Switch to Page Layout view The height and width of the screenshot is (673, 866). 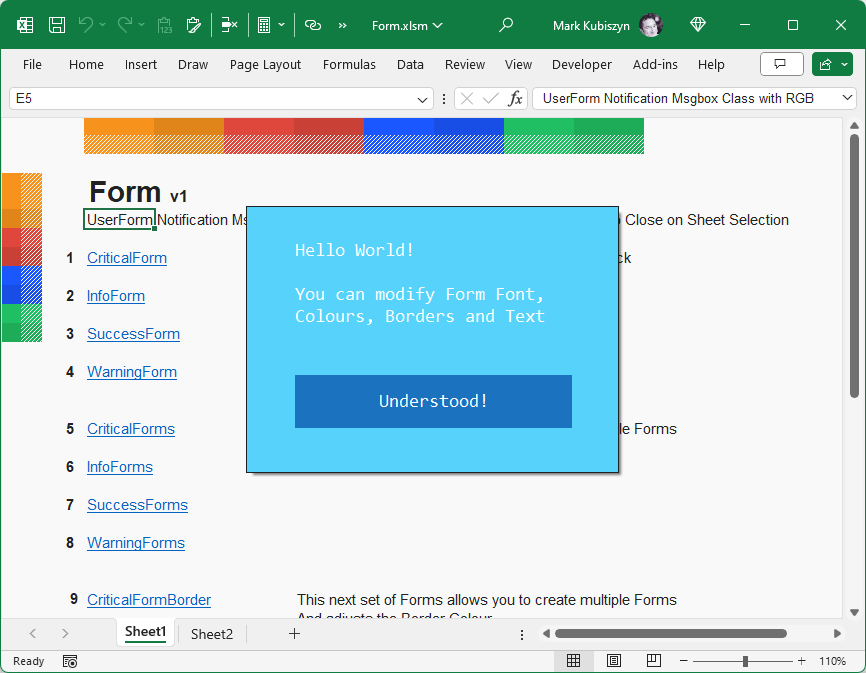coord(613,661)
